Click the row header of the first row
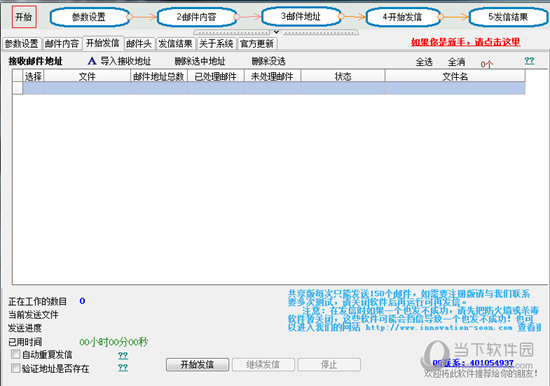550x386 pixels. tap(18, 88)
